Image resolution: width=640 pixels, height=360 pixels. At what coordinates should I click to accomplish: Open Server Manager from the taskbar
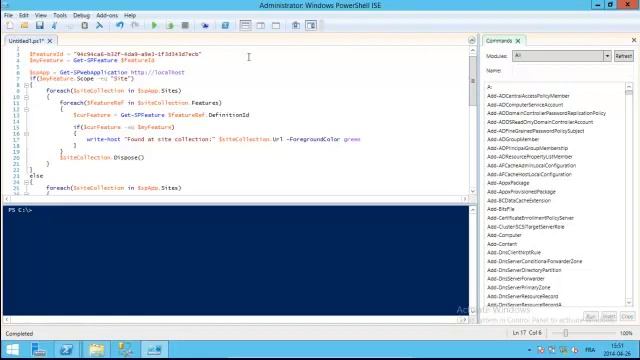tap(39, 350)
